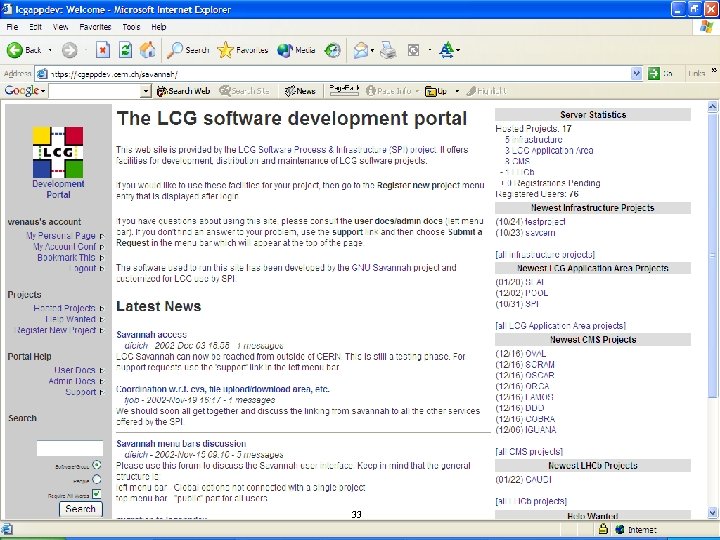Open the Home page icon
Image resolution: width=720 pixels, height=540 pixels.
pyautogui.click(x=147, y=50)
